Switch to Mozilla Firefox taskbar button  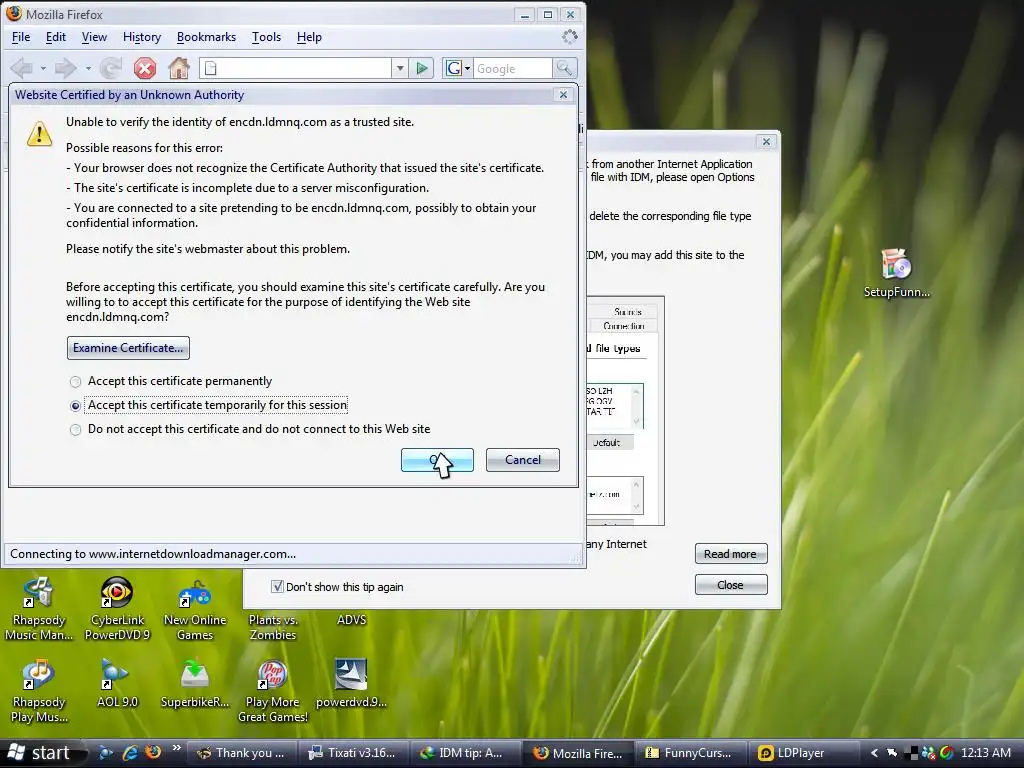pyautogui.click(x=578, y=753)
